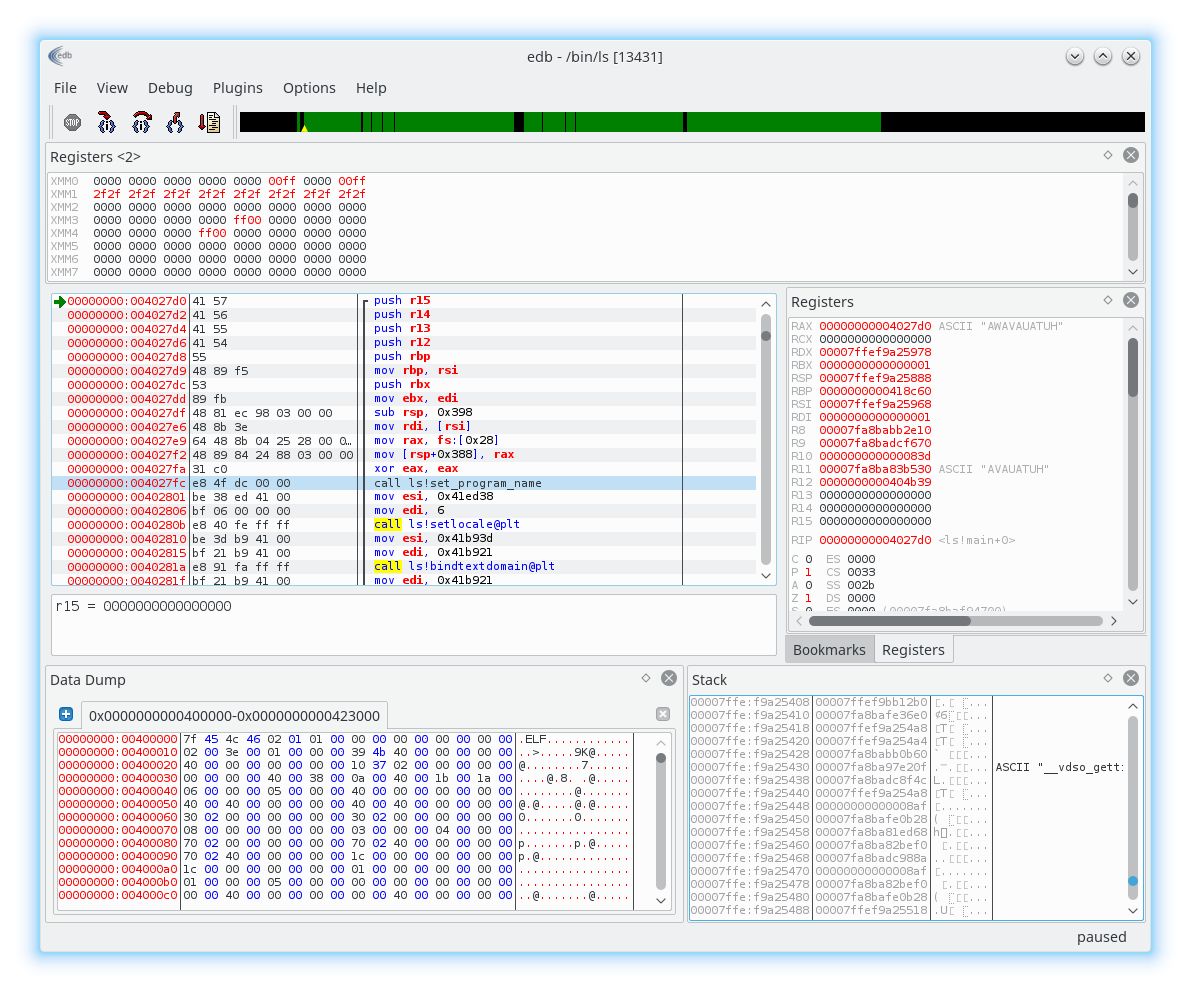
Task: Add a new memory region with the plus icon
Action: [x=65, y=714]
